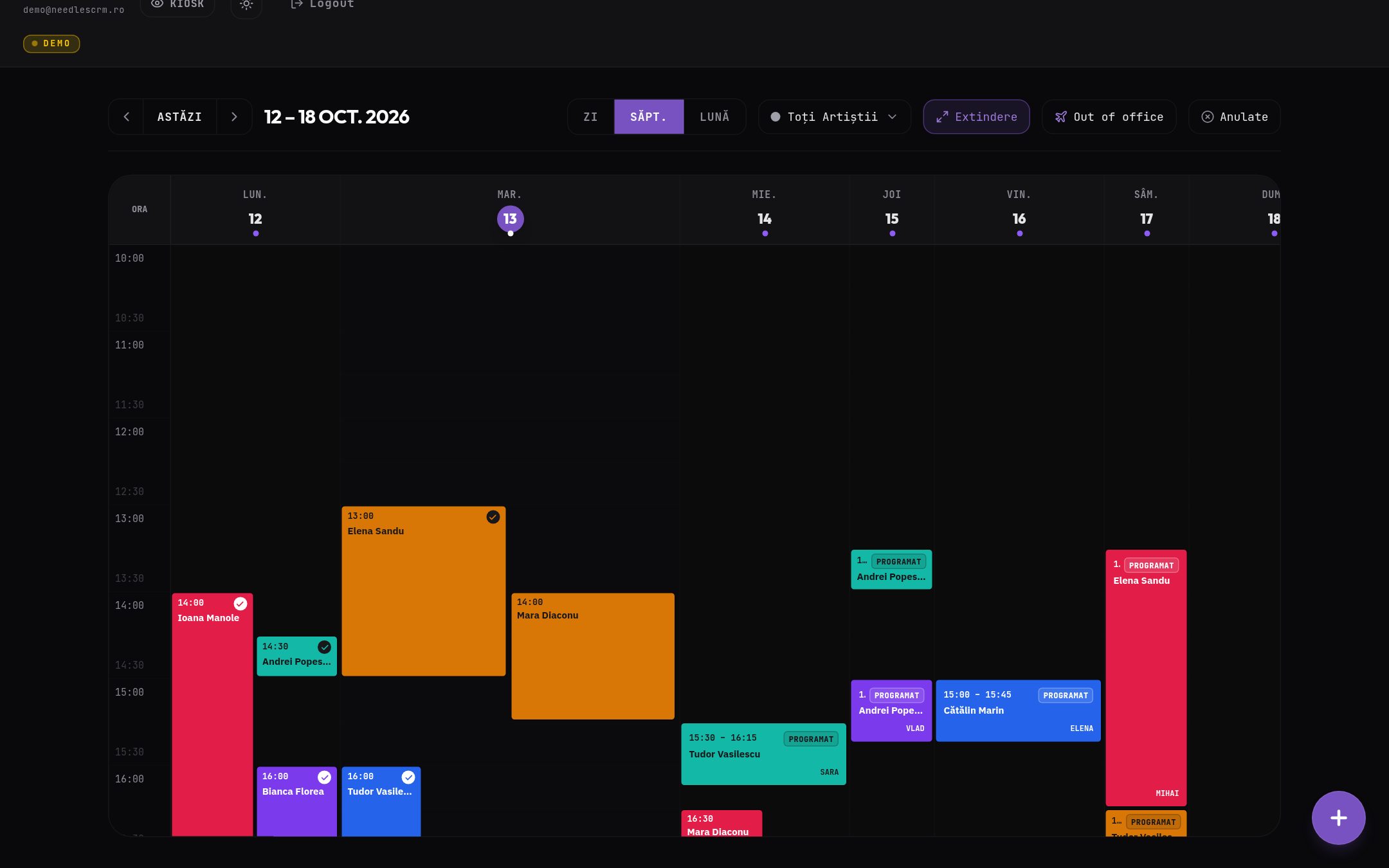
Task: Click checkmark on Tudor Vasile 16:00 appointment
Action: coord(408,777)
